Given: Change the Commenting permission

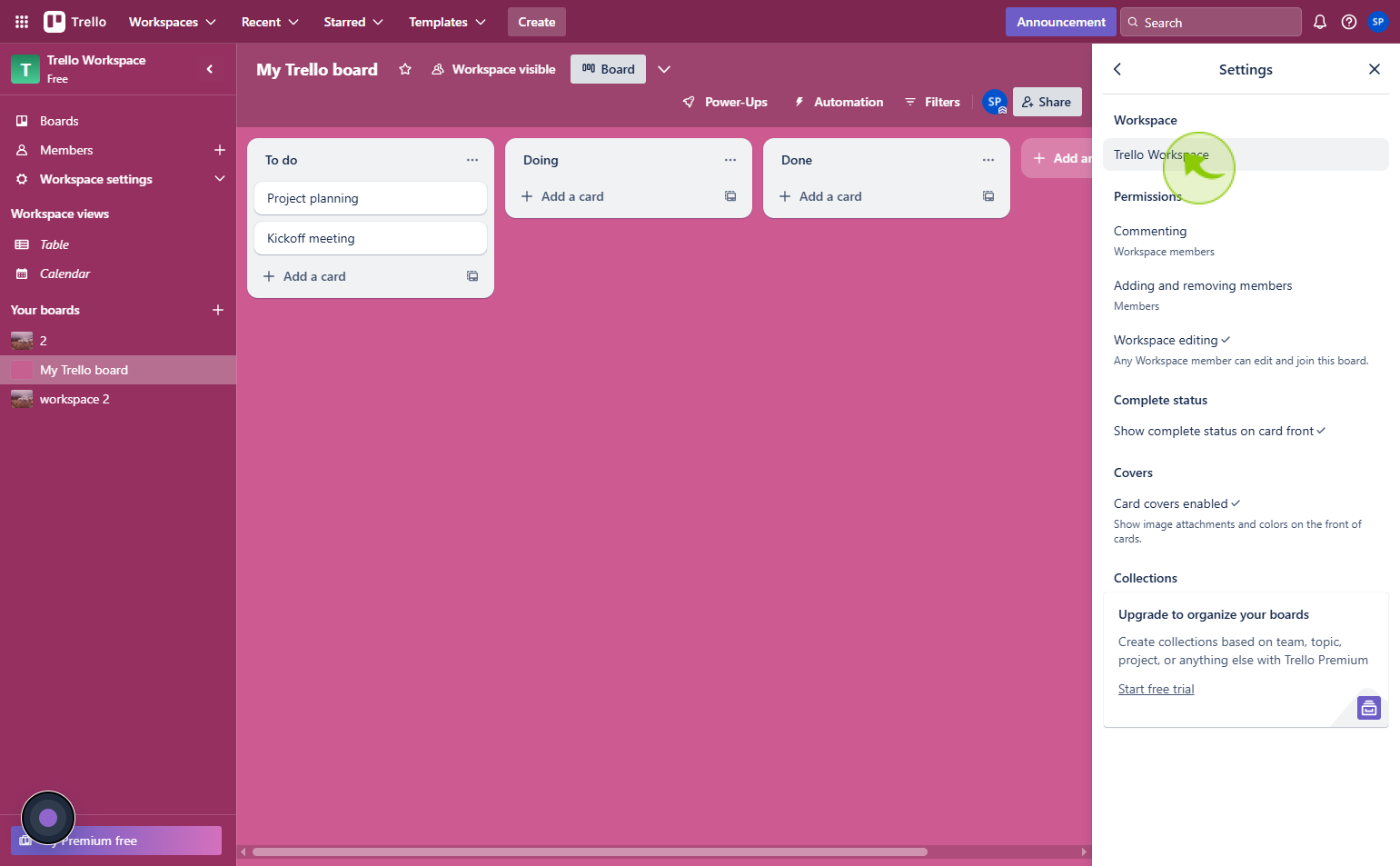Looking at the screenshot, I should click(x=1246, y=241).
